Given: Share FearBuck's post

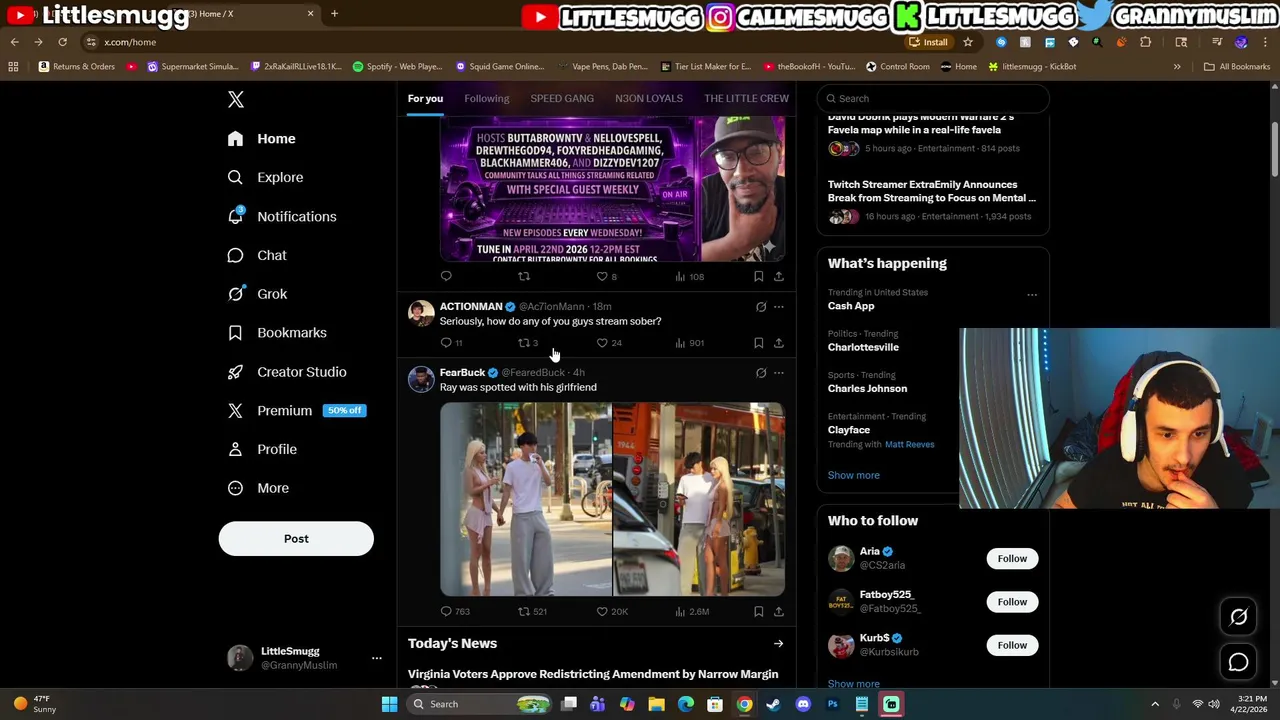Looking at the screenshot, I should tap(778, 611).
